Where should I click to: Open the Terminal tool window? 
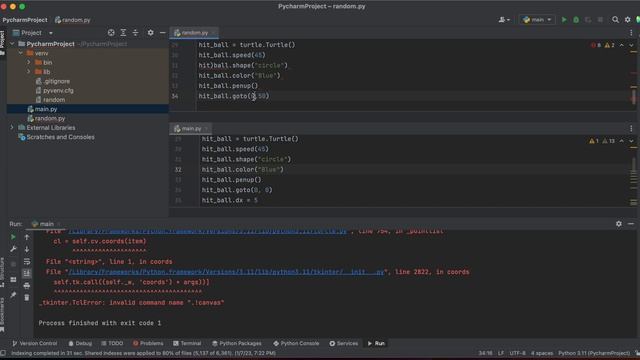point(187,343)
